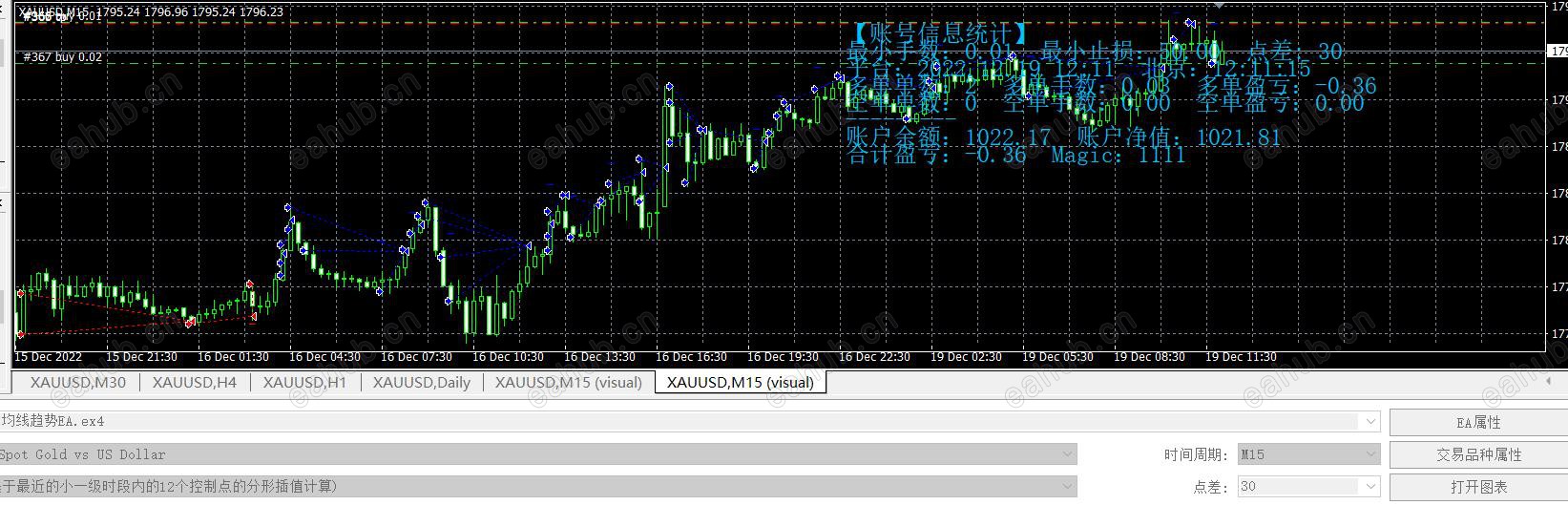Image resolution: width=1568 pixels, height=505 pixels.
Task: Click the EA属性 button
Action: (1478, 422)
